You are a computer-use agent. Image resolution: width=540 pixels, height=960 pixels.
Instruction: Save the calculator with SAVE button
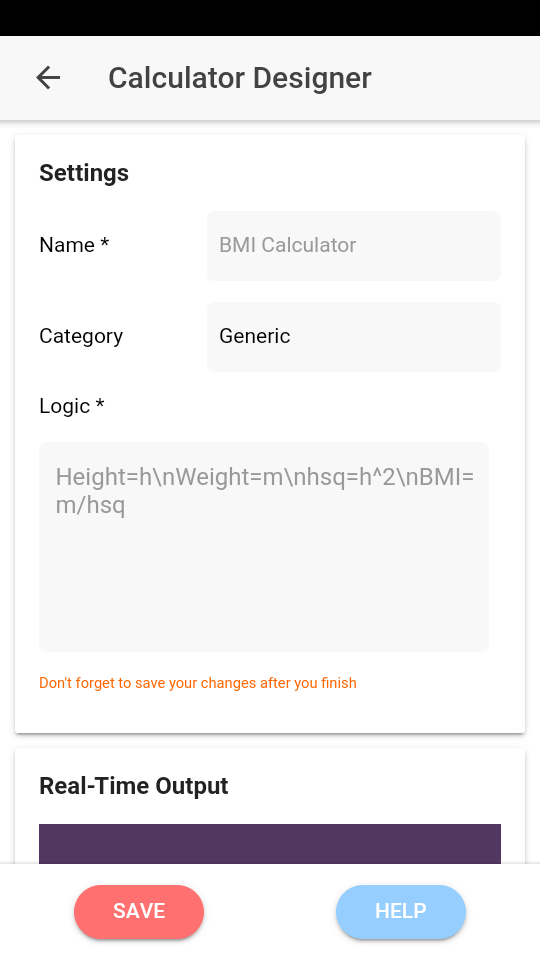point(139,912)
